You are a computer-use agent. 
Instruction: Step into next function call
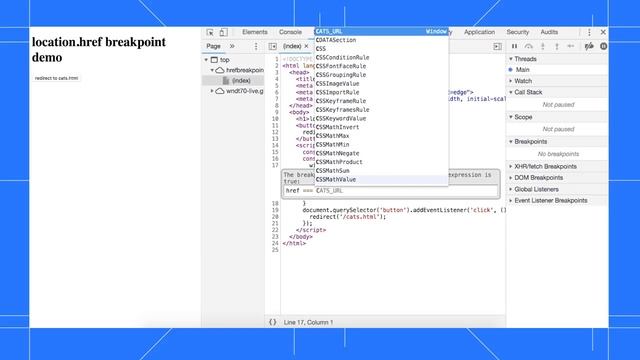543,47
